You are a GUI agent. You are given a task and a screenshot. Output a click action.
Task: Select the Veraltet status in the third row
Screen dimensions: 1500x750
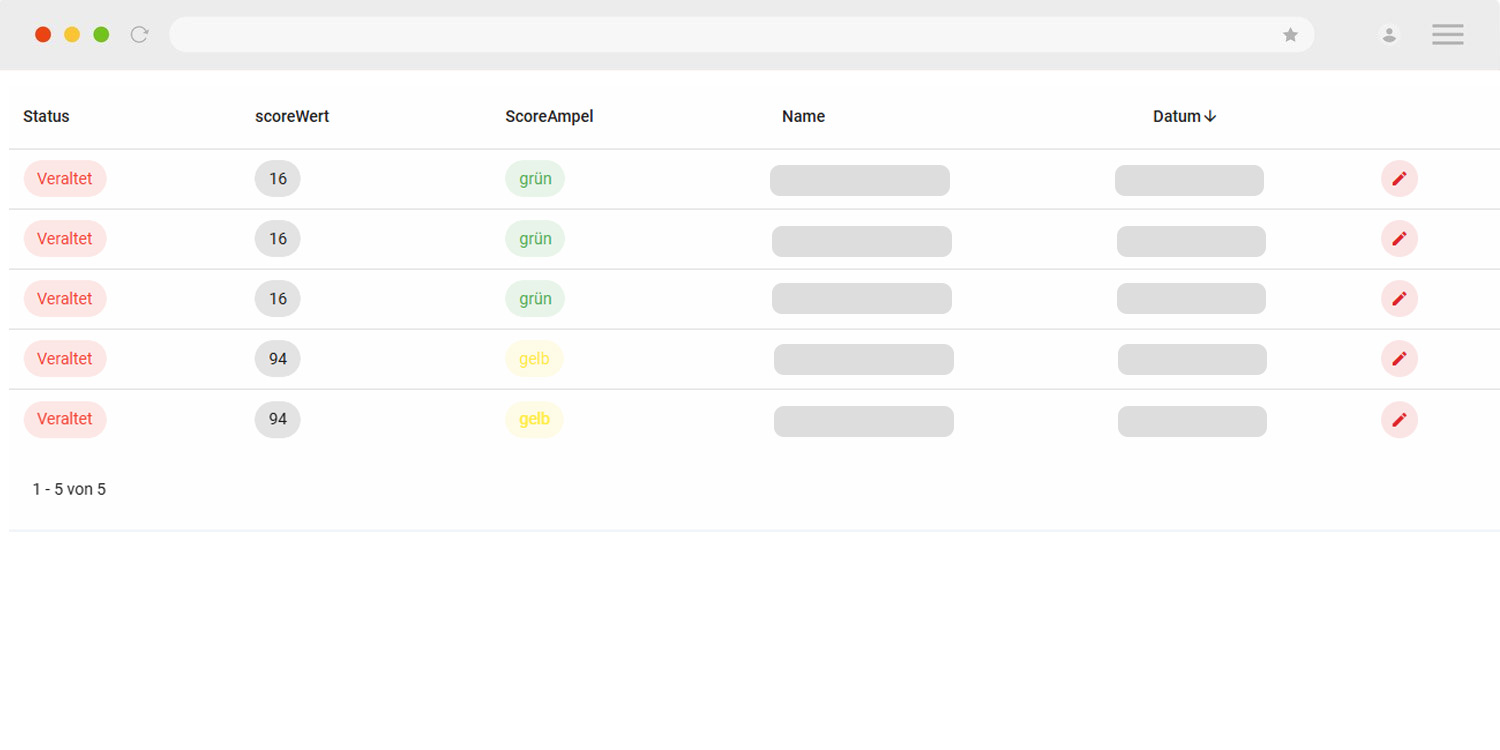(65, 299)
